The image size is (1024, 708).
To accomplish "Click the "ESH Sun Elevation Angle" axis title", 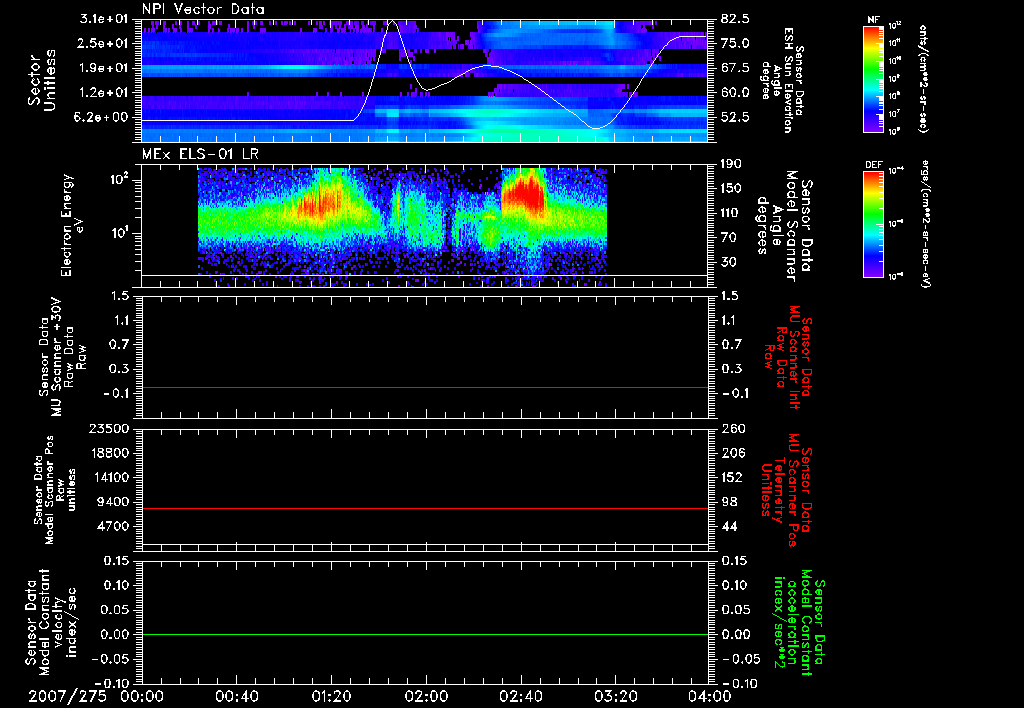I will coord(783,80).
